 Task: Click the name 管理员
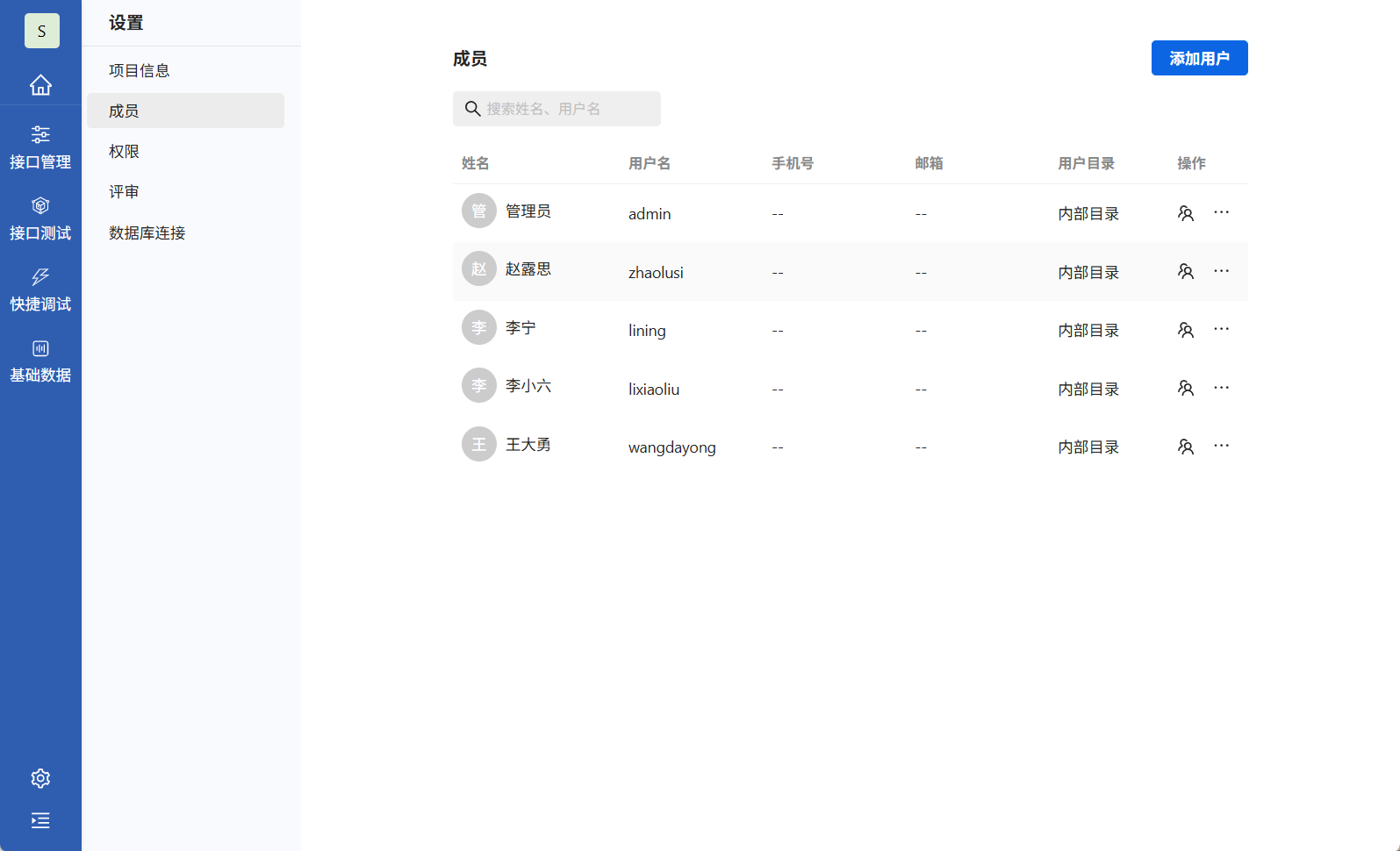[528, 211]
